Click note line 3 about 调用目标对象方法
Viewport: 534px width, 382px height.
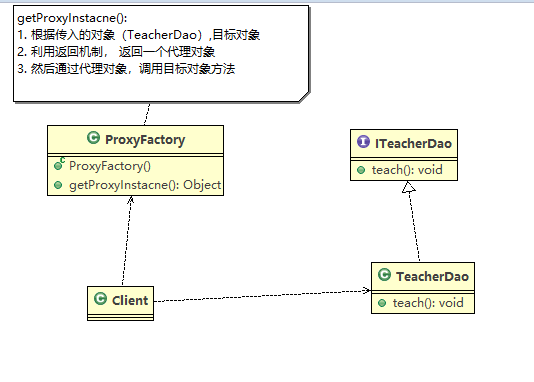(126, 69)
